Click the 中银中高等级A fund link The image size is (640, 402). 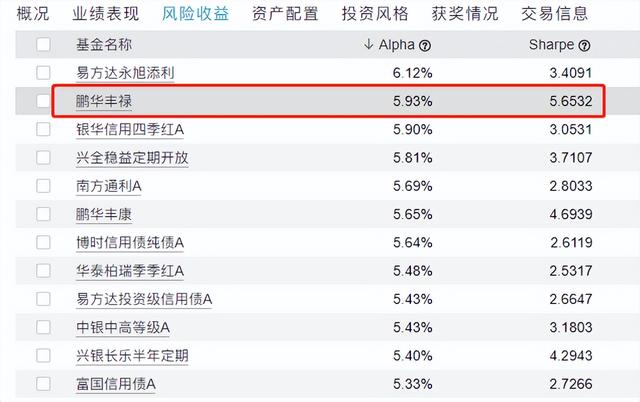[x=123, y=327]
